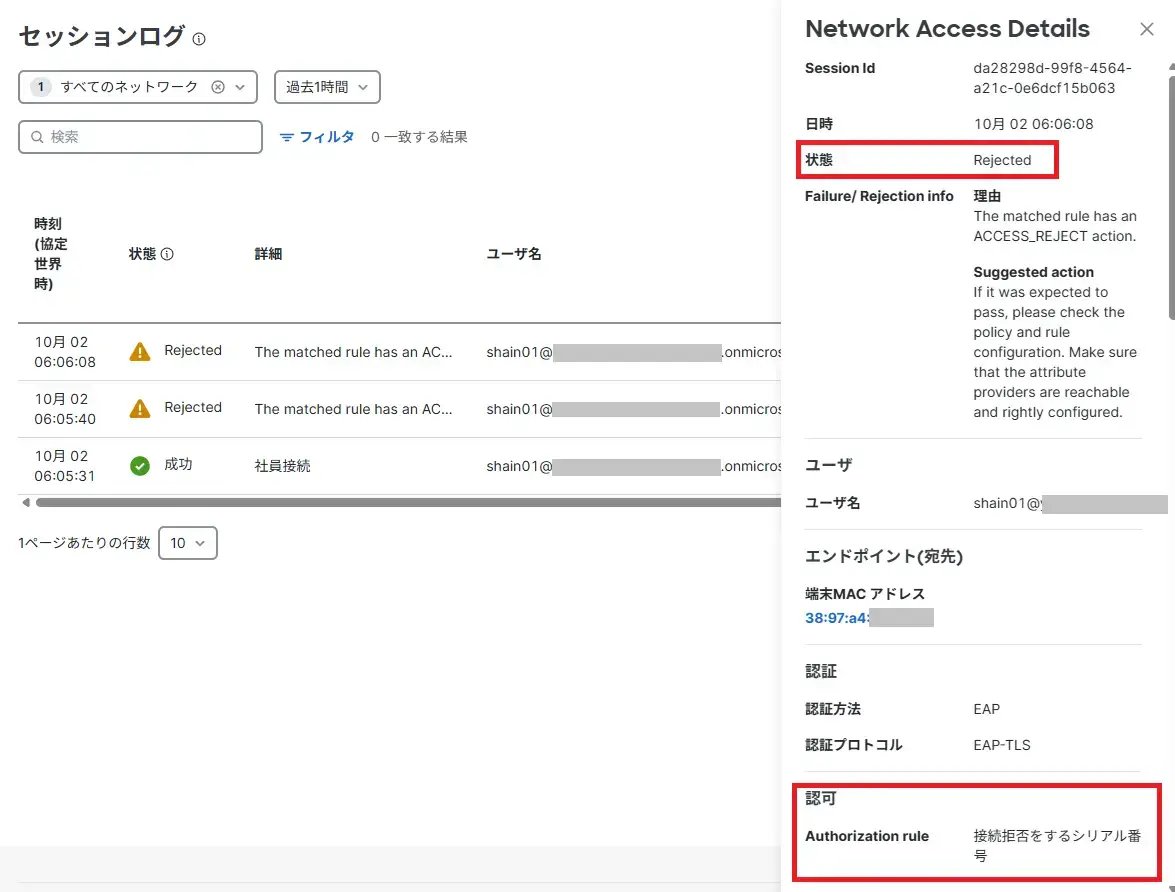The height and width of the screenshot is (892, 1175).
Task: Click the 検索 search input field
Action: point(140,137)
